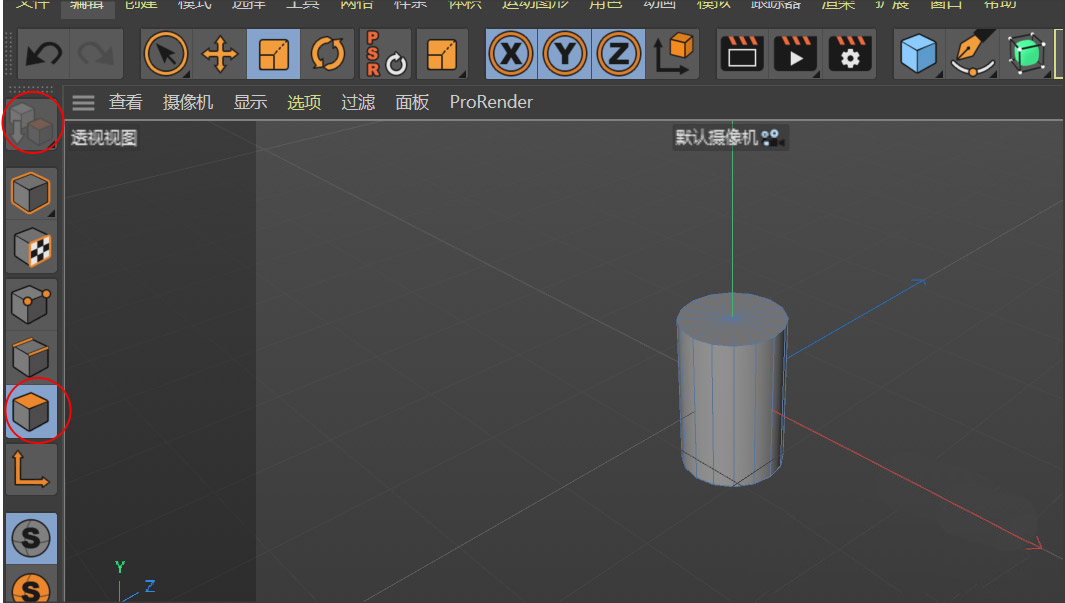
Task: Select the Move tool
Action: (x=219, y=56)
